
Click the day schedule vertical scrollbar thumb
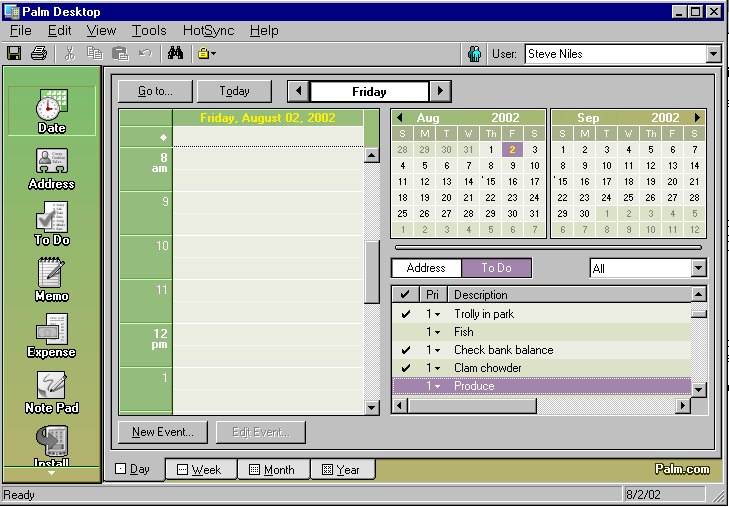click(x=371, y=272)
